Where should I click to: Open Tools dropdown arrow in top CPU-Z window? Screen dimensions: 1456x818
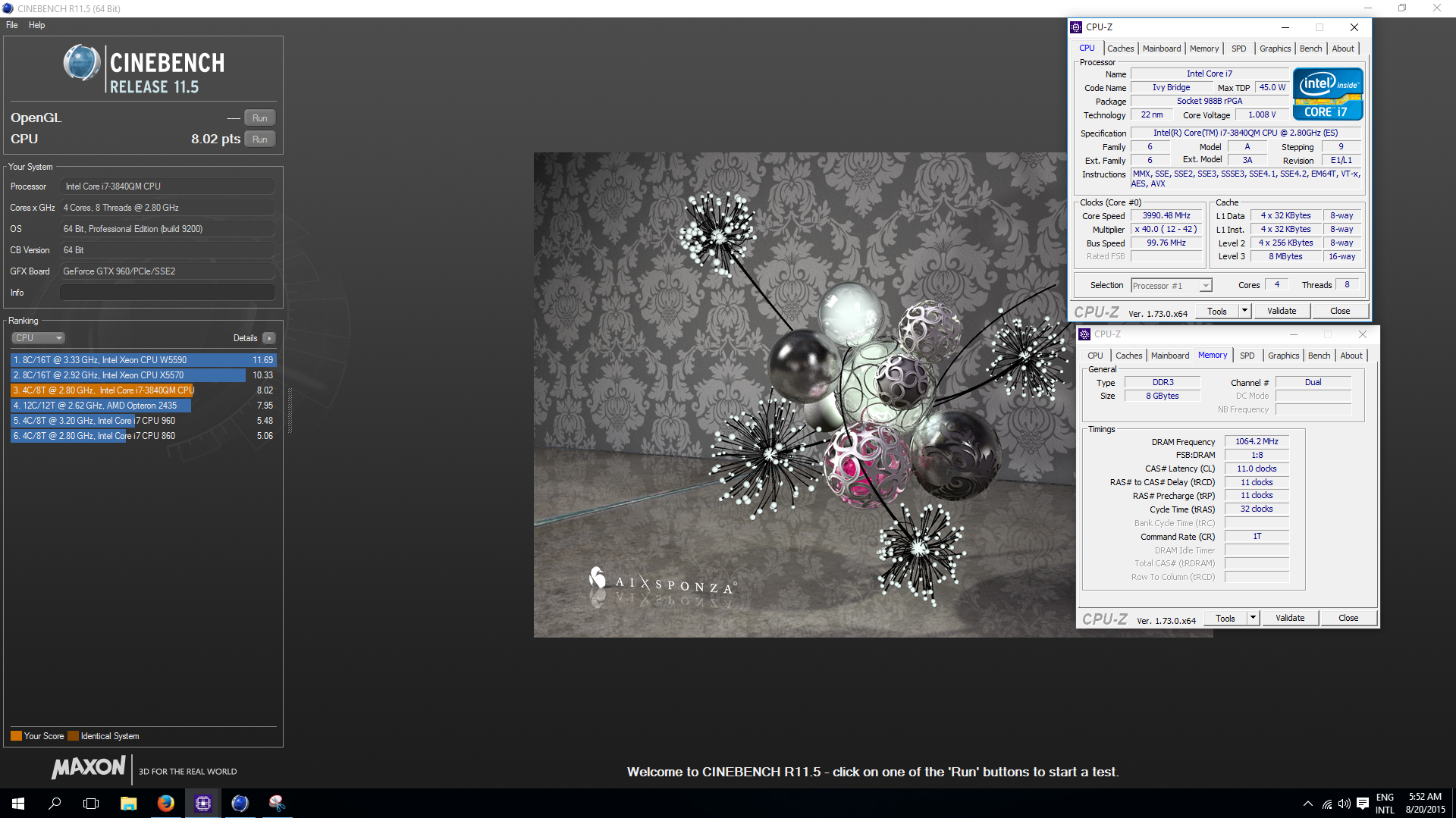[1244, 312]
